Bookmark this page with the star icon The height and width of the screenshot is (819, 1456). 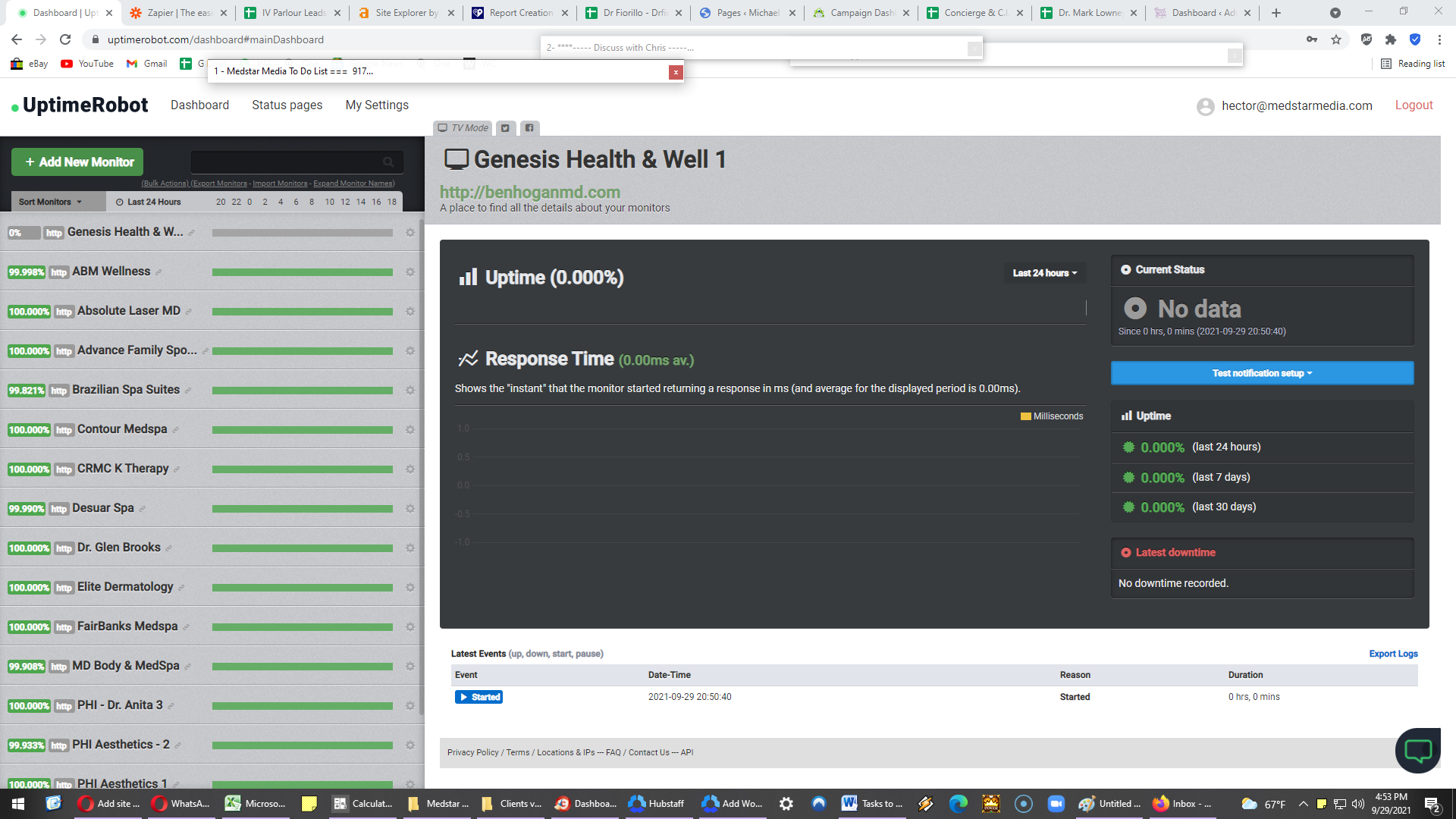(1336, 39)
